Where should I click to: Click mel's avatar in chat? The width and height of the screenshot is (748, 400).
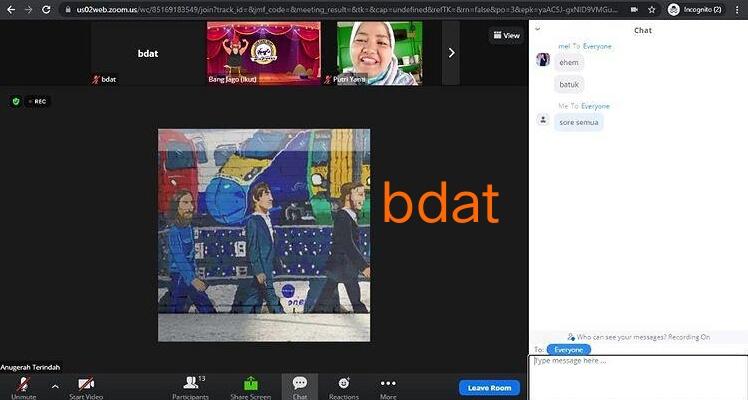543,59
